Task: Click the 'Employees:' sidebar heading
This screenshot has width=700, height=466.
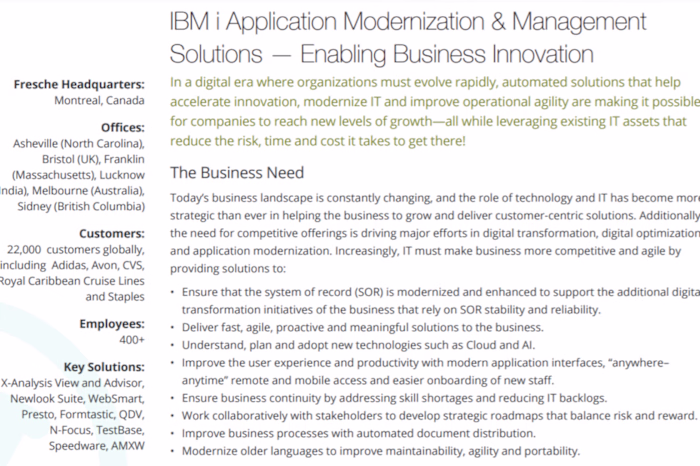Action: tap(112, 324)
